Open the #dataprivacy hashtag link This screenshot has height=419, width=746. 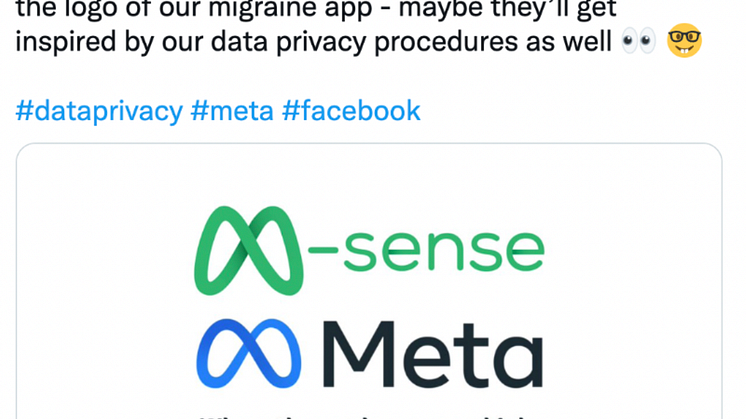click(98, 110)
